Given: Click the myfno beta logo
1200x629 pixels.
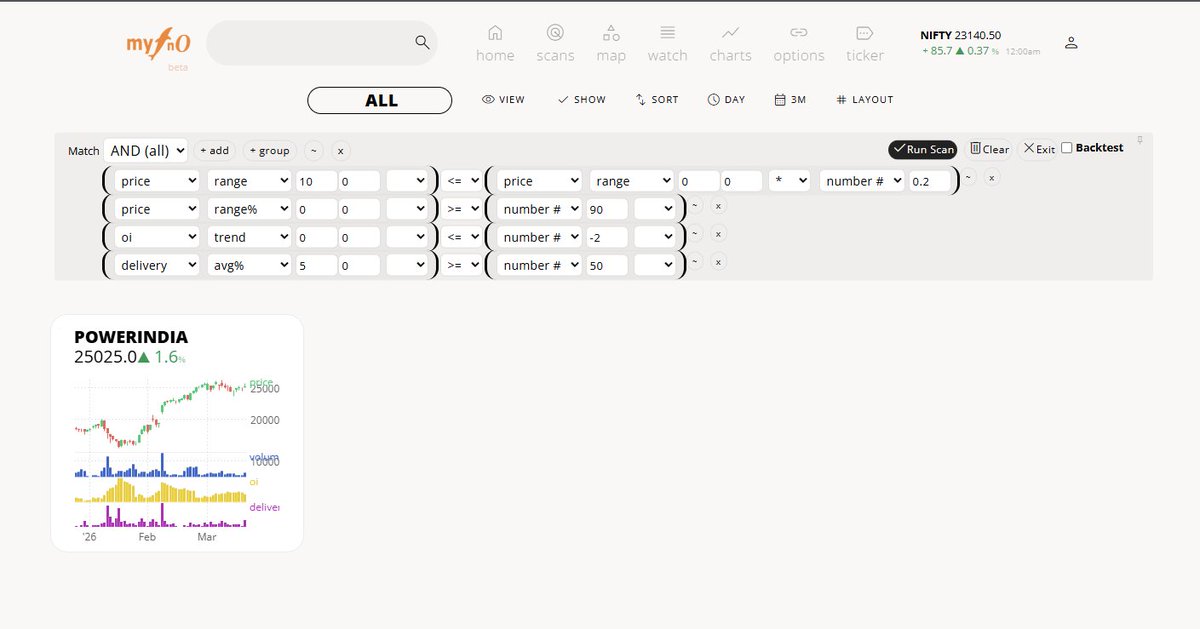Looking at the screenshot, I should 156,47.
